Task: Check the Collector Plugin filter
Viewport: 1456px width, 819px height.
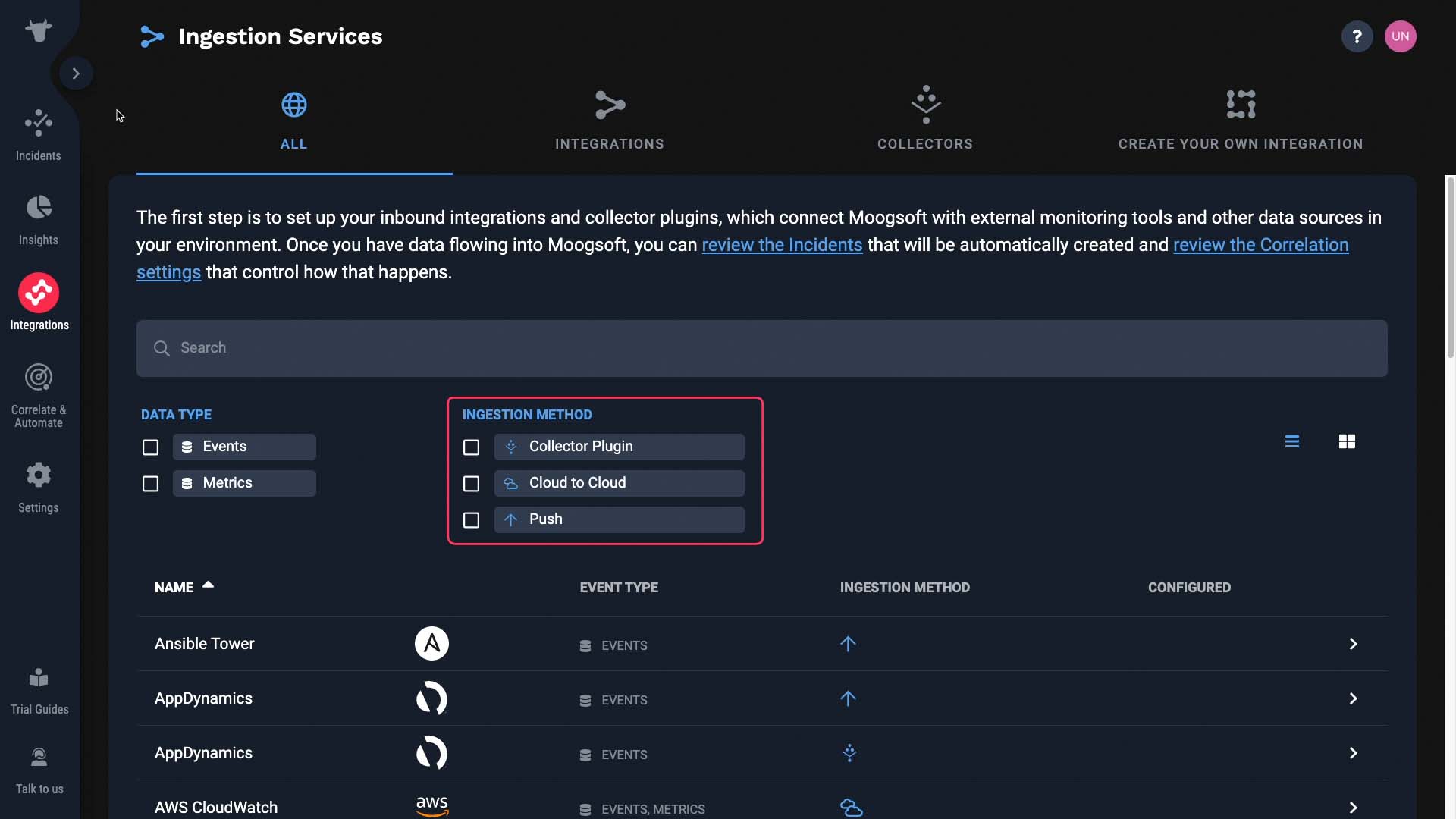Action: pyautogui.click(x=471, y=447)
